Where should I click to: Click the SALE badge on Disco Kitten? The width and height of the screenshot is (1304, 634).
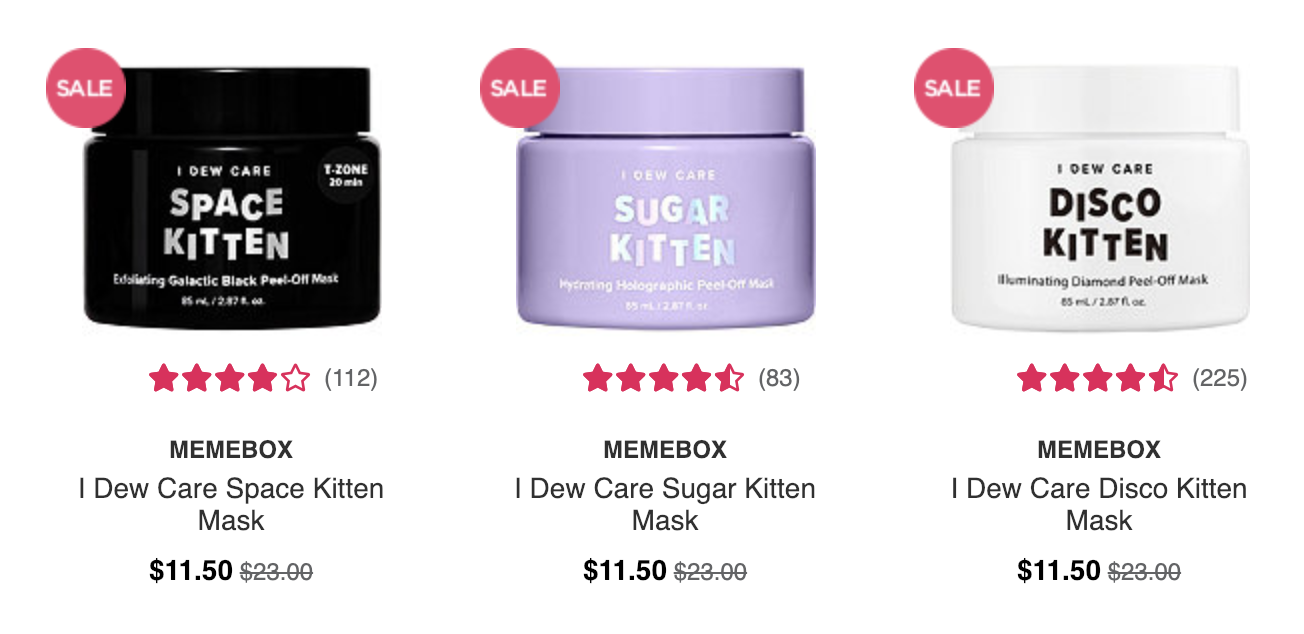[x=953, y=87]
